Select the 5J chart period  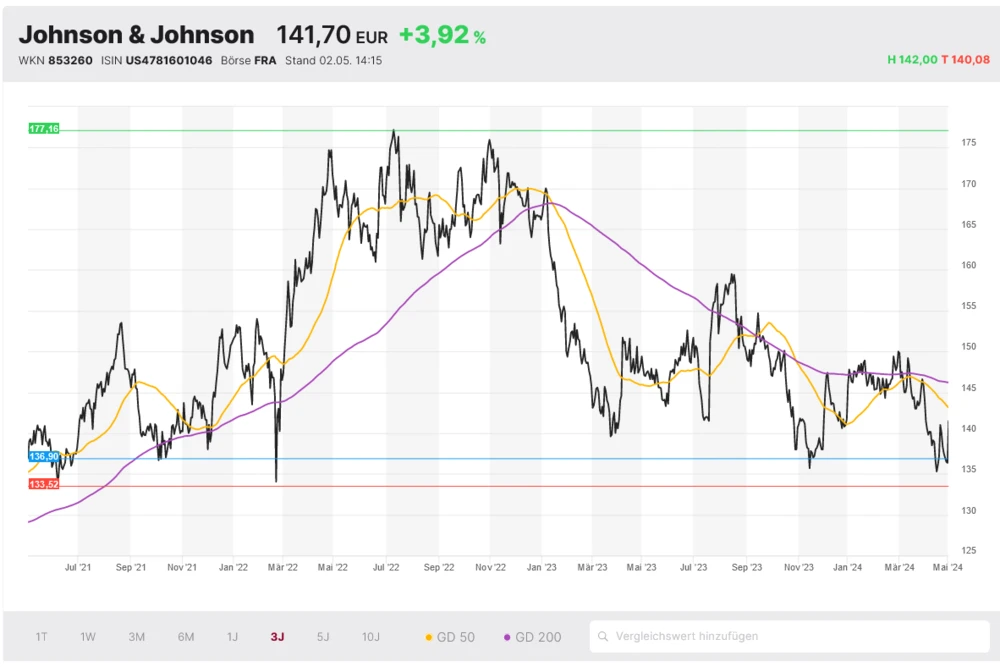322,636
